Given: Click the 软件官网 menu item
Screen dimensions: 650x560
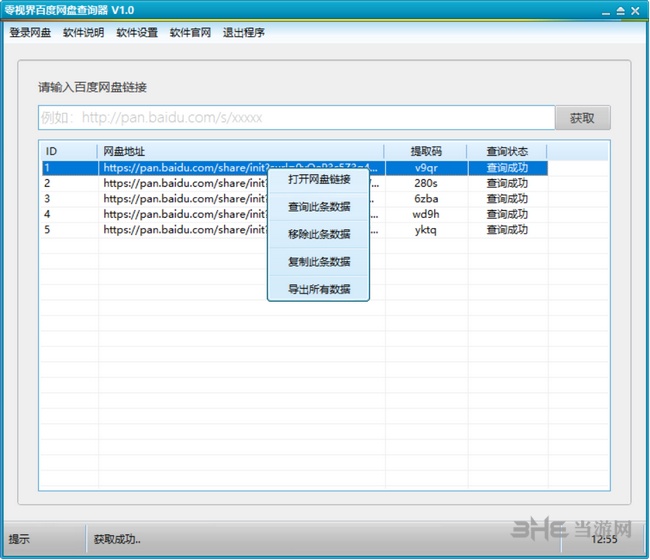Looking at the screenshot, I should tap(190, 32).
